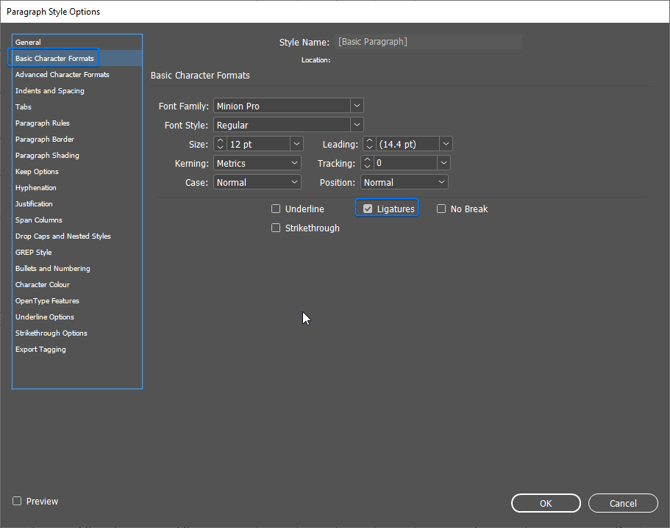Select Advanced Character Formats category
The width and height of the screenshot is (670, 528).
[x=62, y=75]
